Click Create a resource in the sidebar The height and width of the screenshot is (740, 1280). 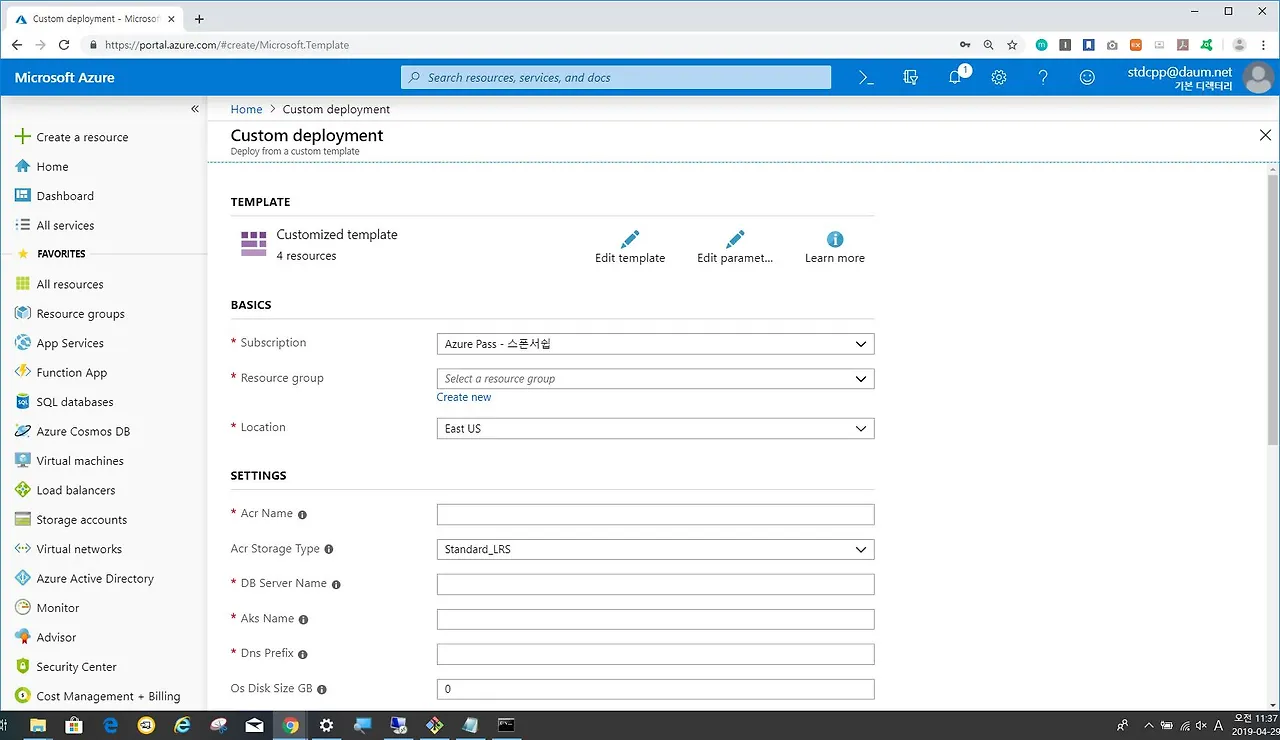tap(82, 137)
